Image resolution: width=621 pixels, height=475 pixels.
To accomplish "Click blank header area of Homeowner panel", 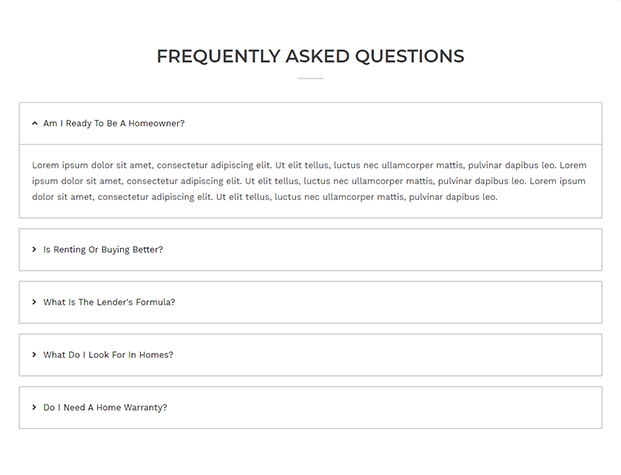I will [392, 124].
